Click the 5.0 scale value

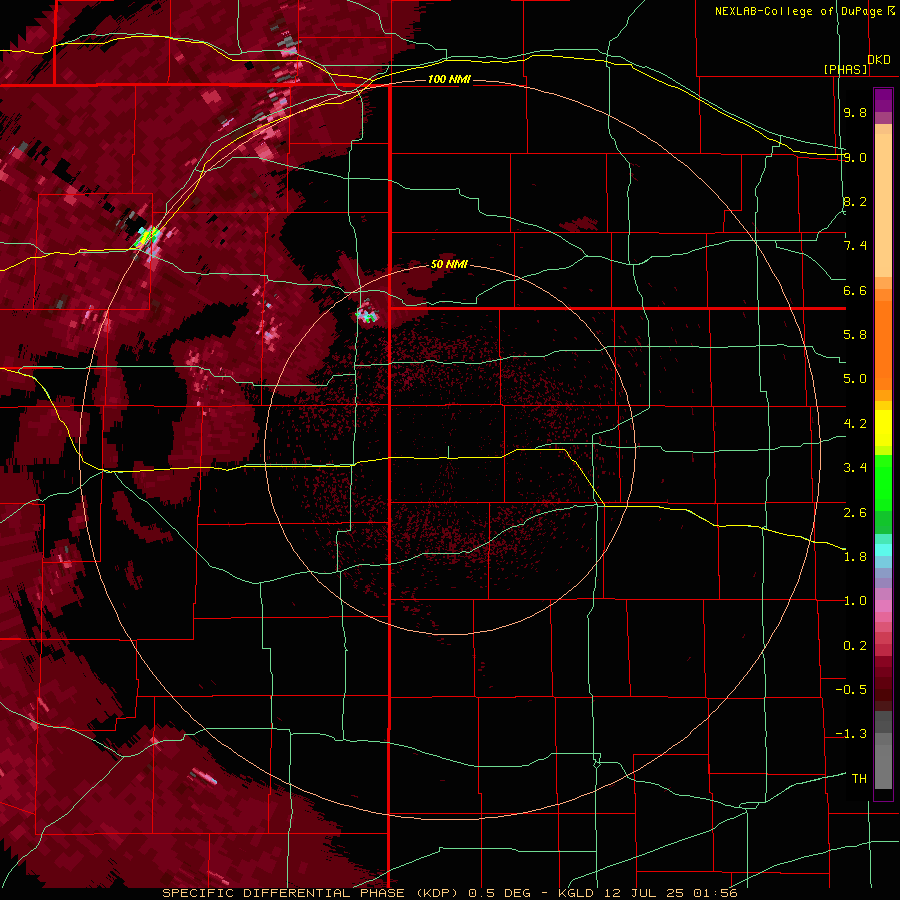[x=855, y=379]
